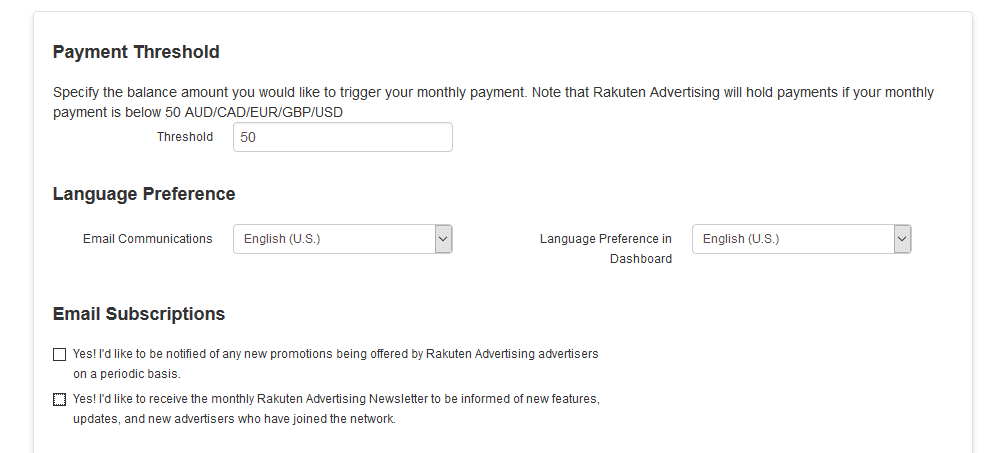Click the promotions notification label text
Image resolution: width=1003 pixels, height=453 pixels.
coord(336,363)
